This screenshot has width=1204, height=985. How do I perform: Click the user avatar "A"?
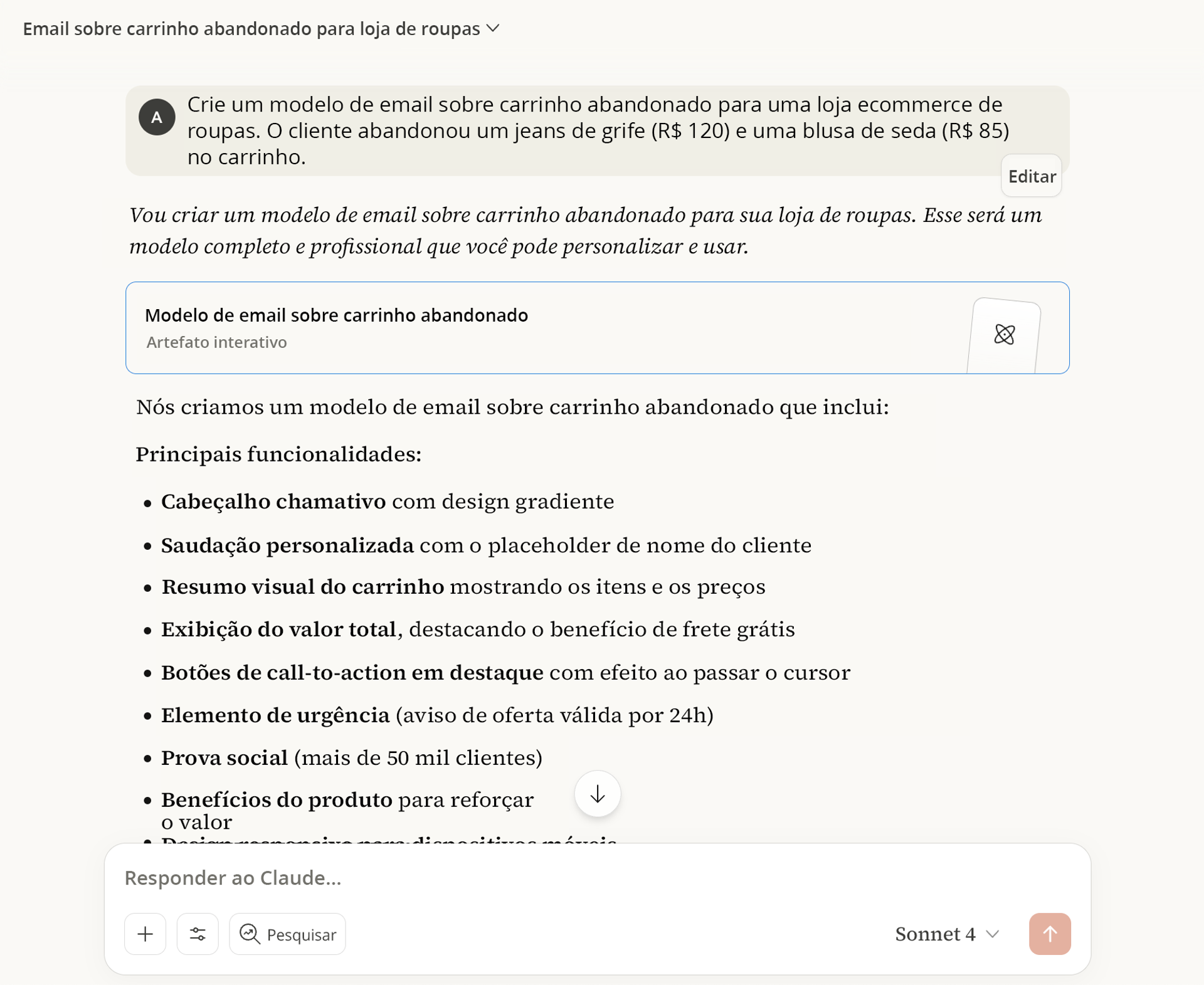coord(157,117)
